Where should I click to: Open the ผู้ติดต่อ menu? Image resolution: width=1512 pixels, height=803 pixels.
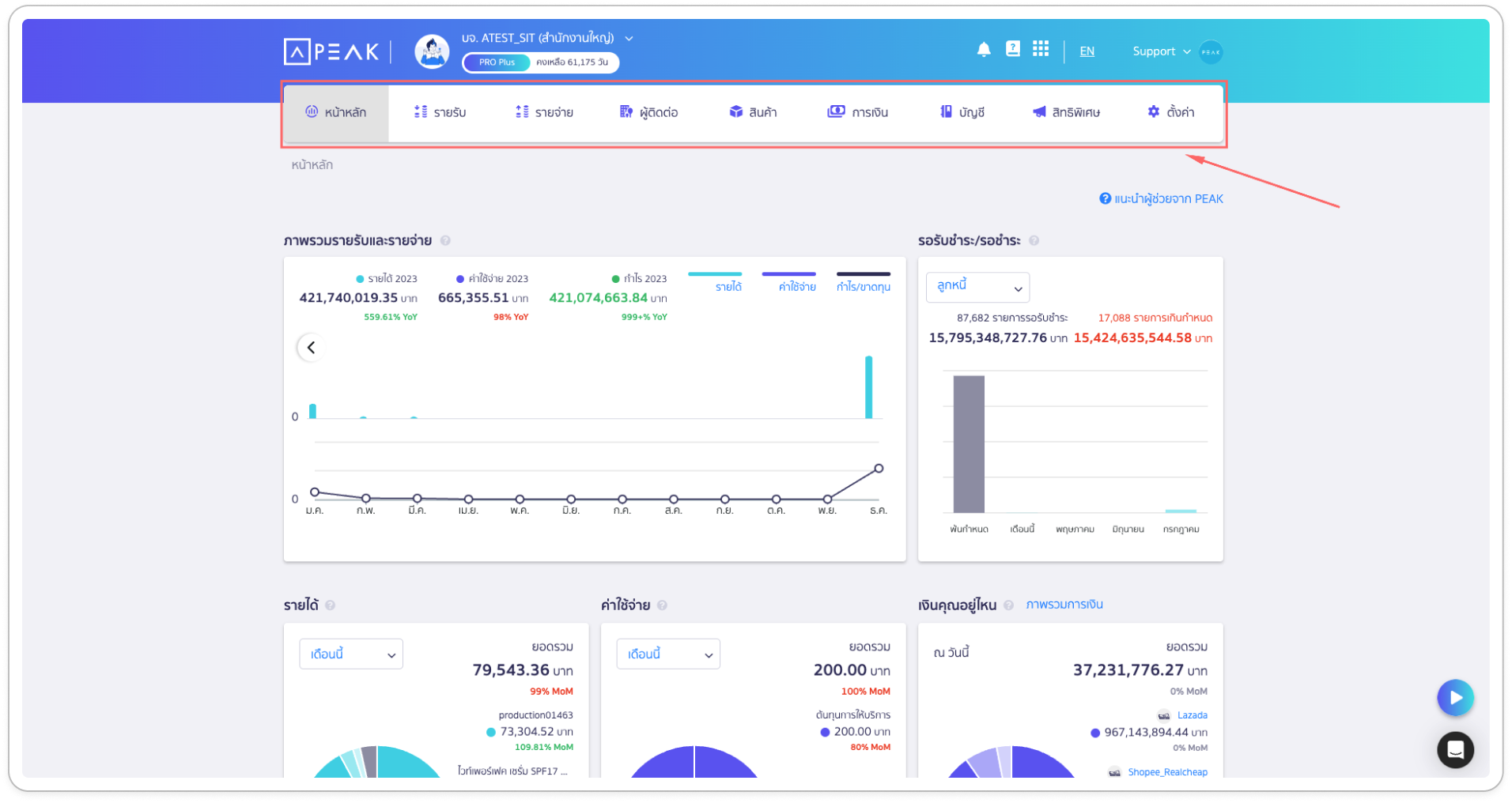tap(648, 112)
